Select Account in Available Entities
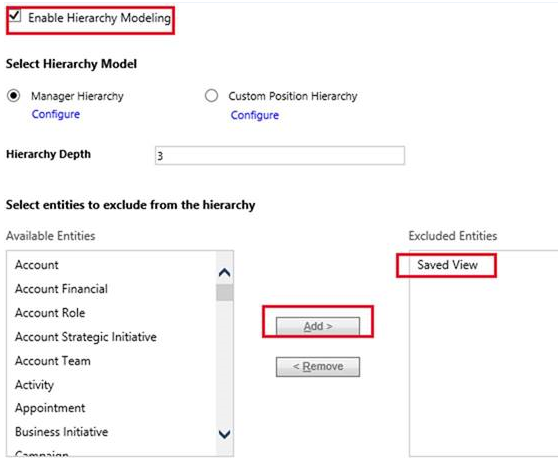This screenshot has height=469, width=559. [x=37, y=265]
